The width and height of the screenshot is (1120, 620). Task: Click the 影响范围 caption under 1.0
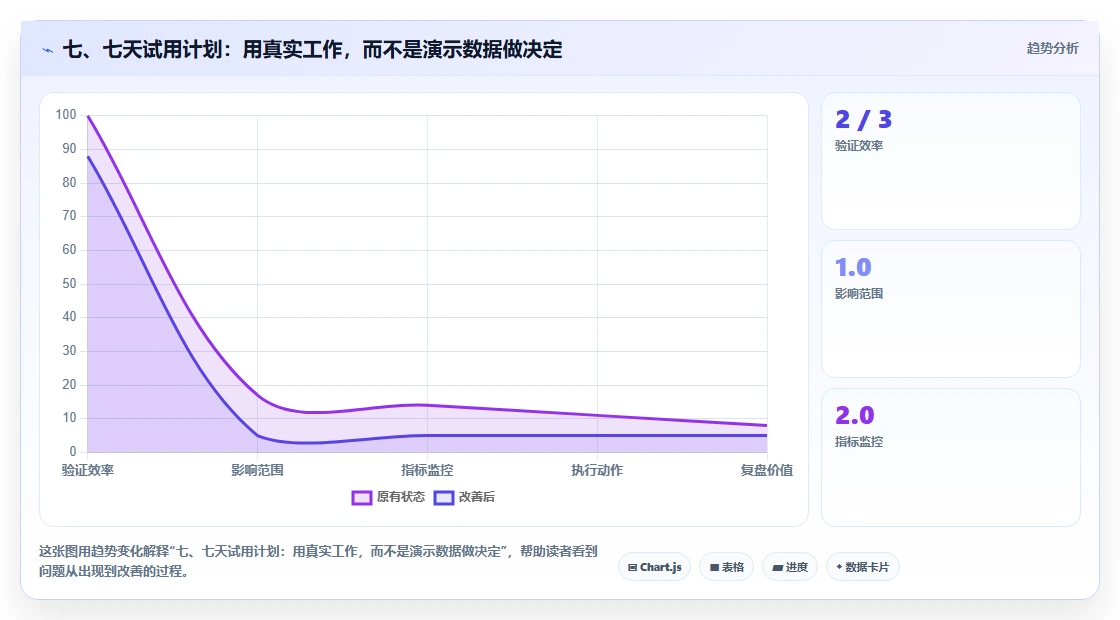pos(859,294)
